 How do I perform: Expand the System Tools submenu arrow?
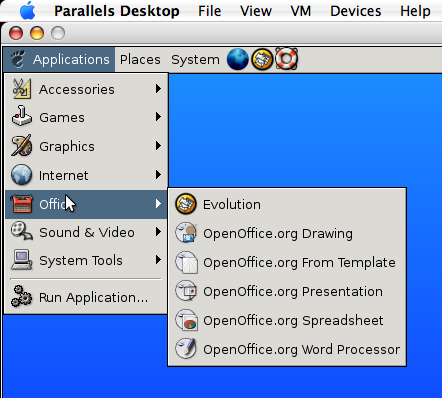pos(158,260)
